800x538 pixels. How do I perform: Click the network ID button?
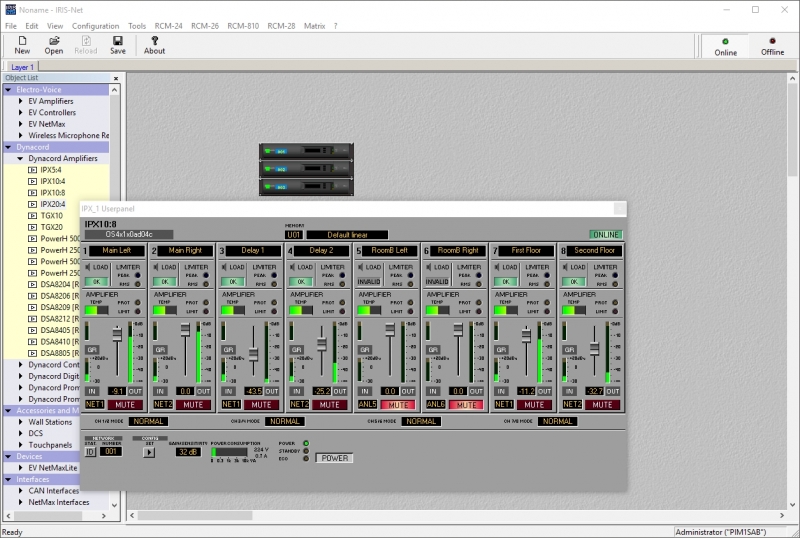[90, 452]
